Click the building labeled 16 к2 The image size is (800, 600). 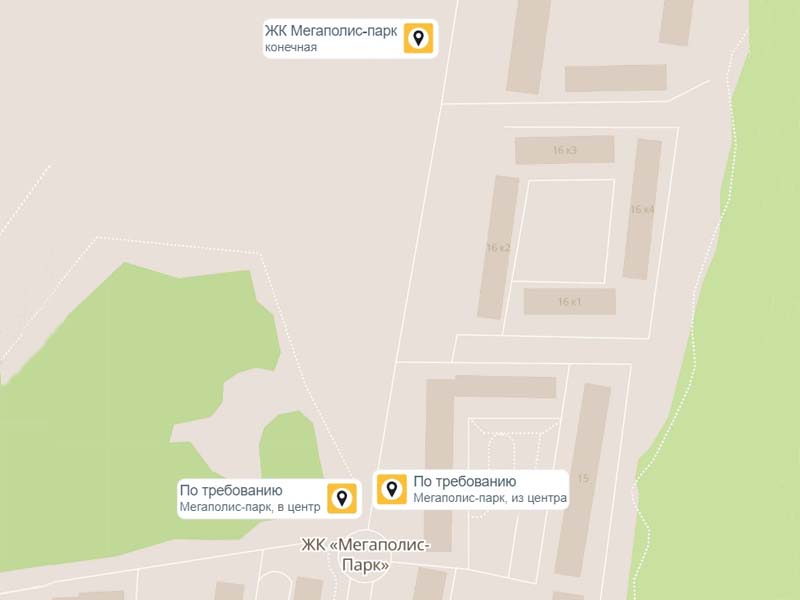(x=498, y=247)
